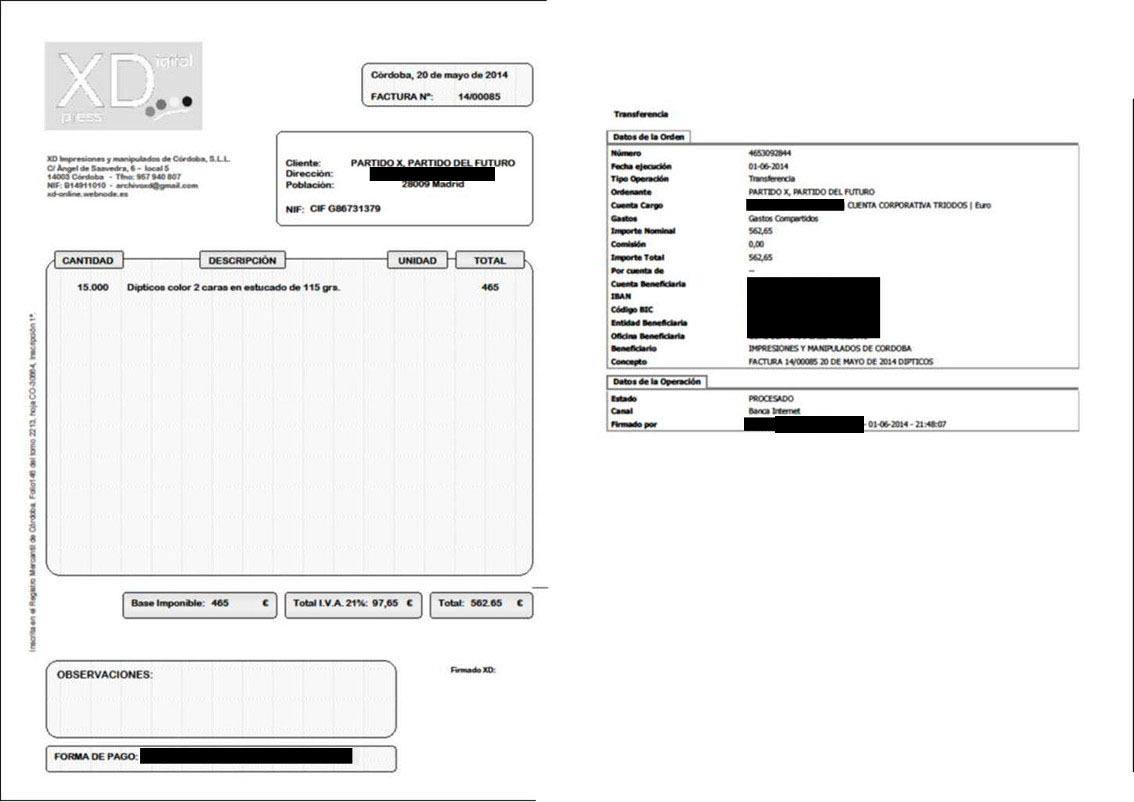Viewport: 1134px width, 802px height.
Task: Click the 'Base Imponible: 465' box
Action: coord(200,605)
